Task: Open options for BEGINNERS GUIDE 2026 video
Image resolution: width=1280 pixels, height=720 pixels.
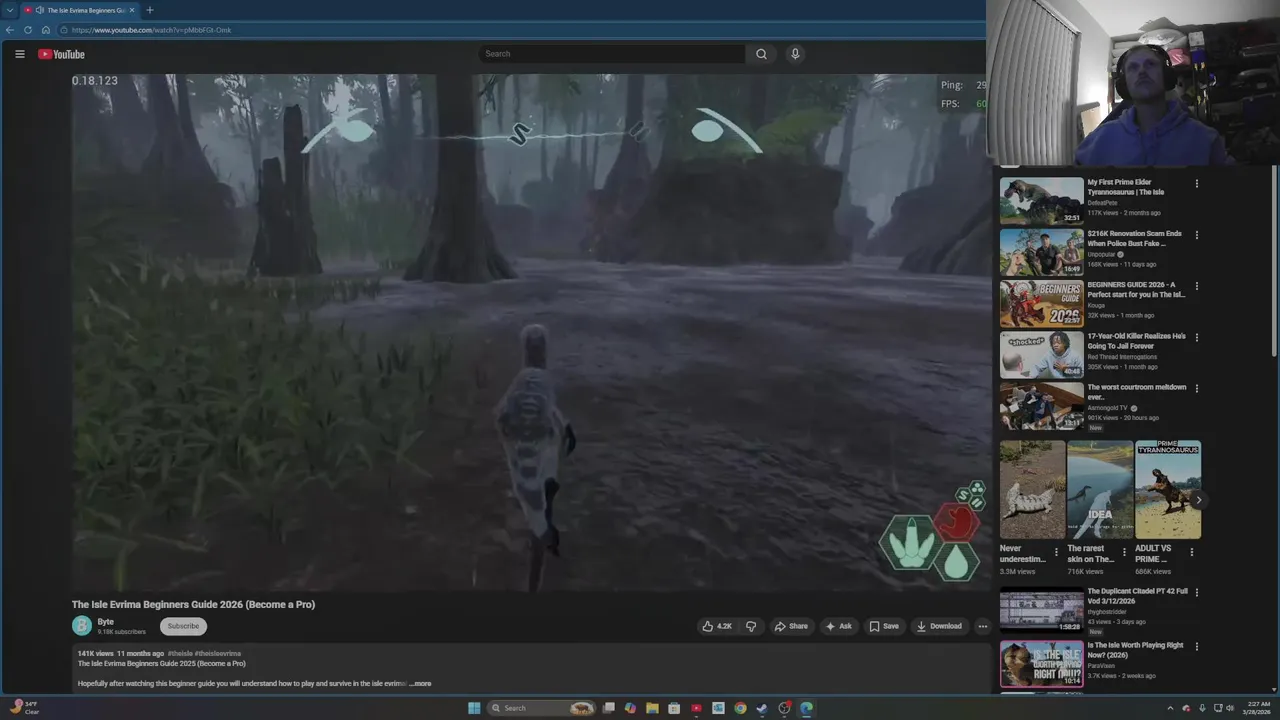Action: tap(1196, 286)
